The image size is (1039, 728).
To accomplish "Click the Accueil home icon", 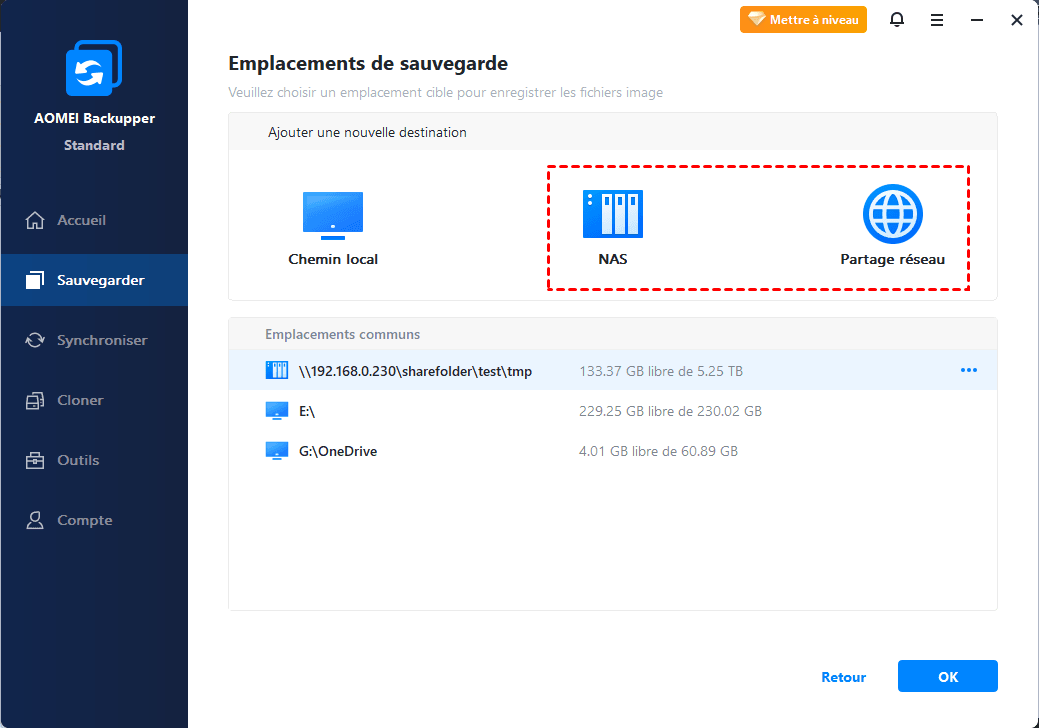I will (34, 220).
